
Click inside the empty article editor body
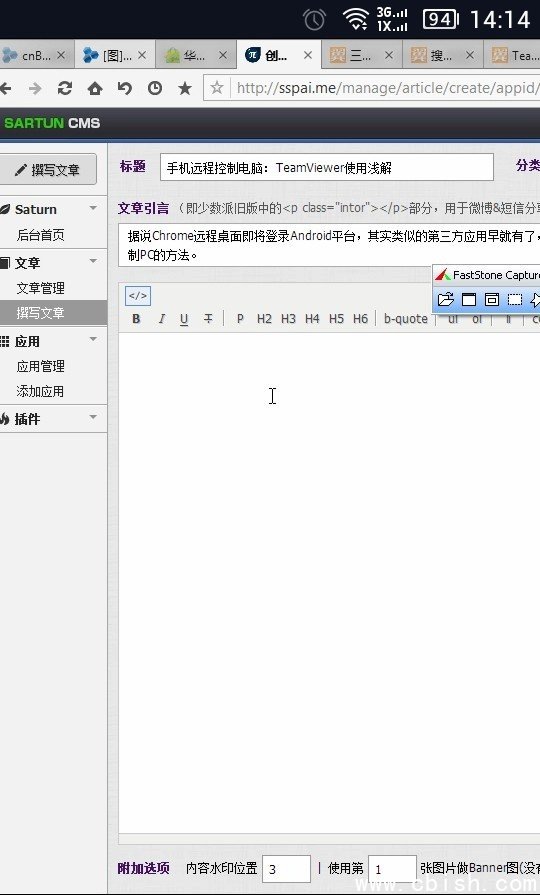tap(329, 582)
